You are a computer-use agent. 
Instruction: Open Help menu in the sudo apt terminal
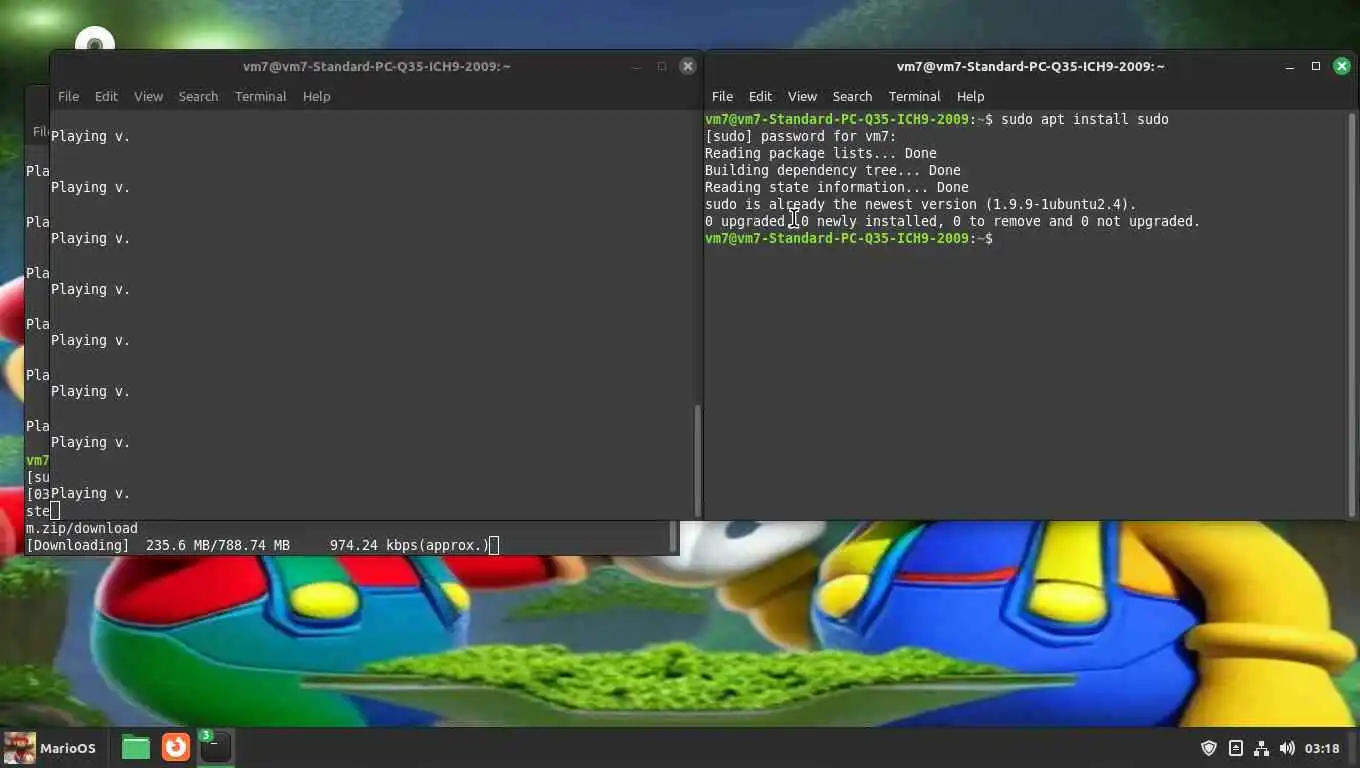pyautogui.click(x=970, y=96)
